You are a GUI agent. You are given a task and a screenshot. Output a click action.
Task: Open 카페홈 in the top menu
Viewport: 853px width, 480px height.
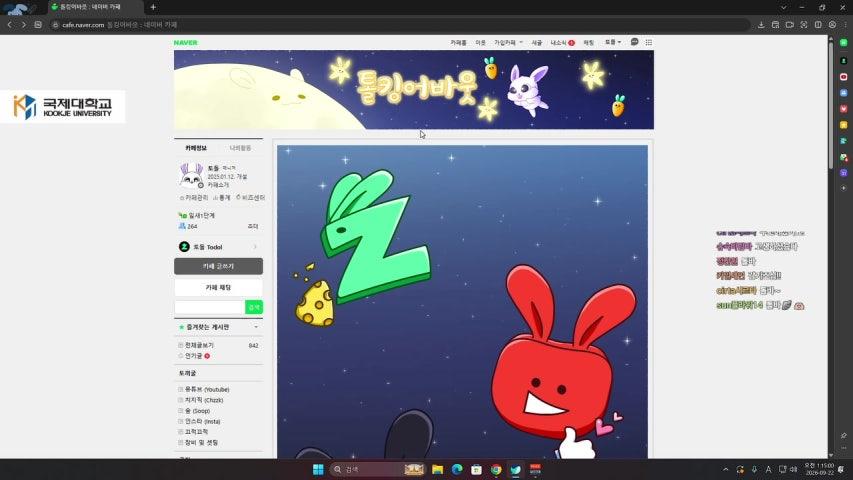click(x=458, y=42)
